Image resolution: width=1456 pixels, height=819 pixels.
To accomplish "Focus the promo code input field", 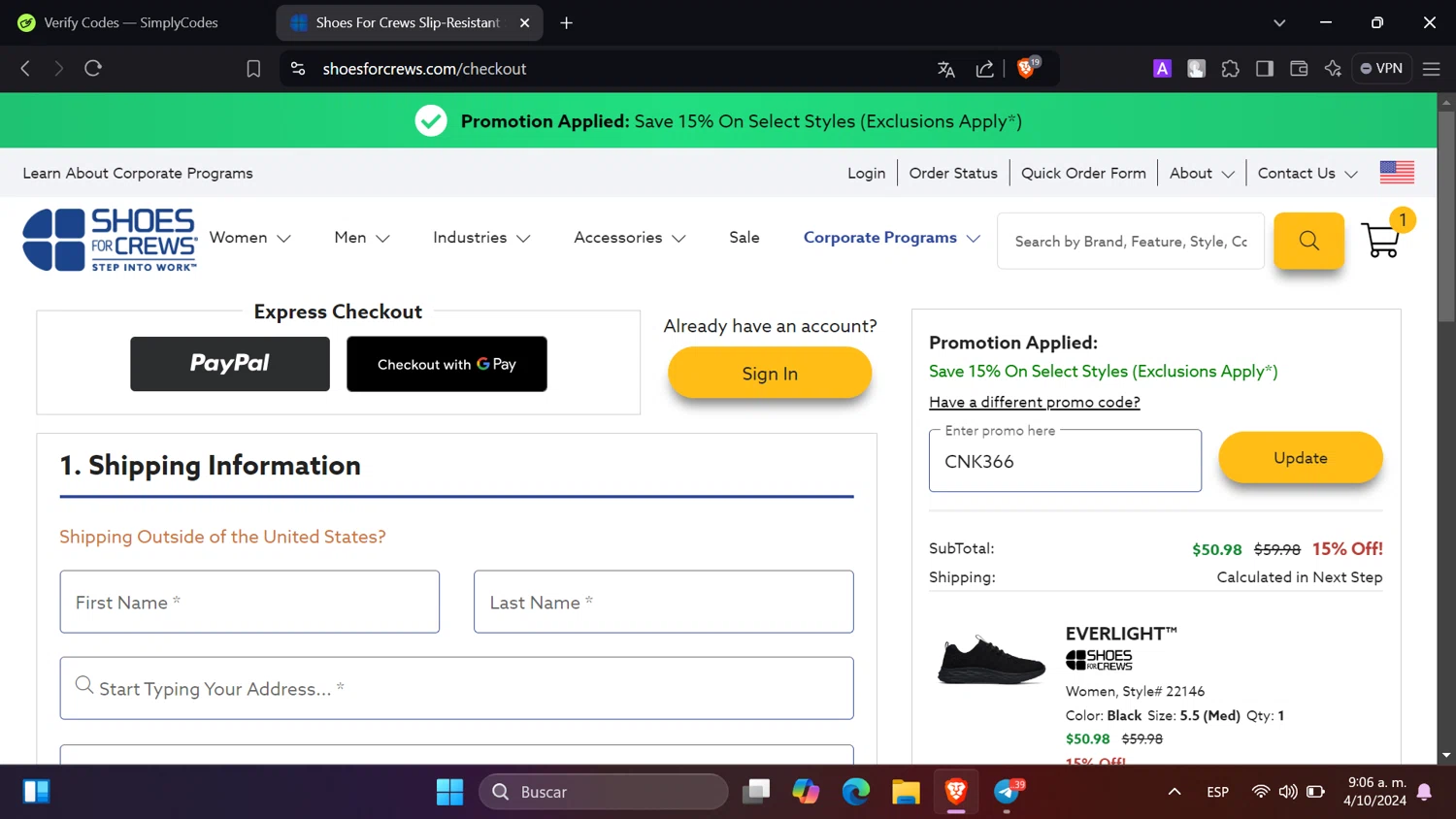I will click(1065, 461).
